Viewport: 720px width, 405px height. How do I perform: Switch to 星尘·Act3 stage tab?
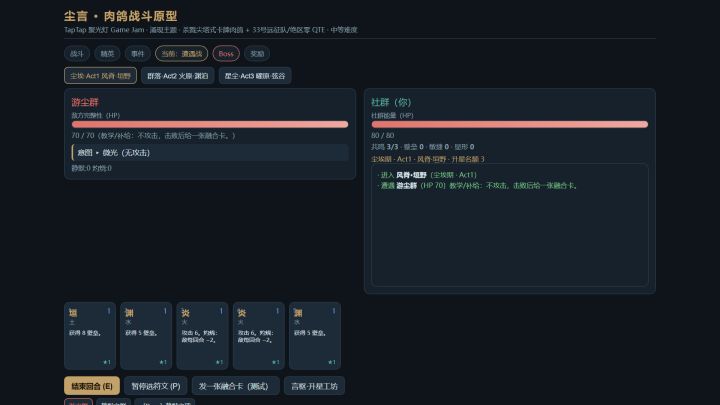coord(255,76)
